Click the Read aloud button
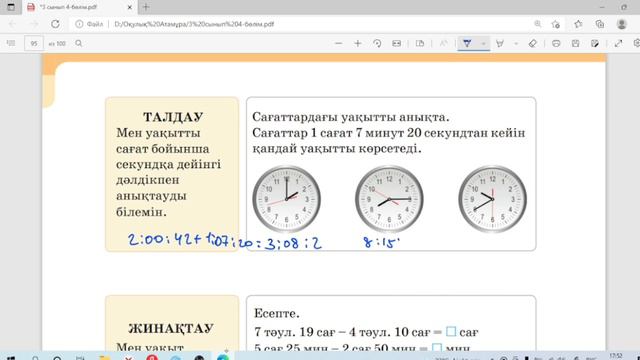The width and height of the screenshot is (640, 360). point(443,43)
